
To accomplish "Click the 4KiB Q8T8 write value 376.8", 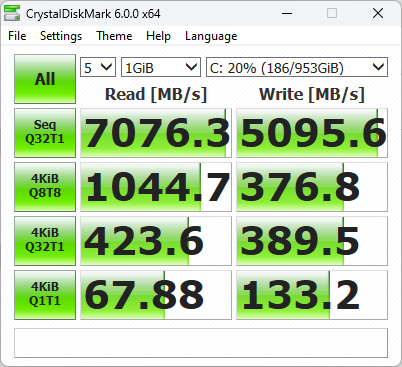I will 312,187.
